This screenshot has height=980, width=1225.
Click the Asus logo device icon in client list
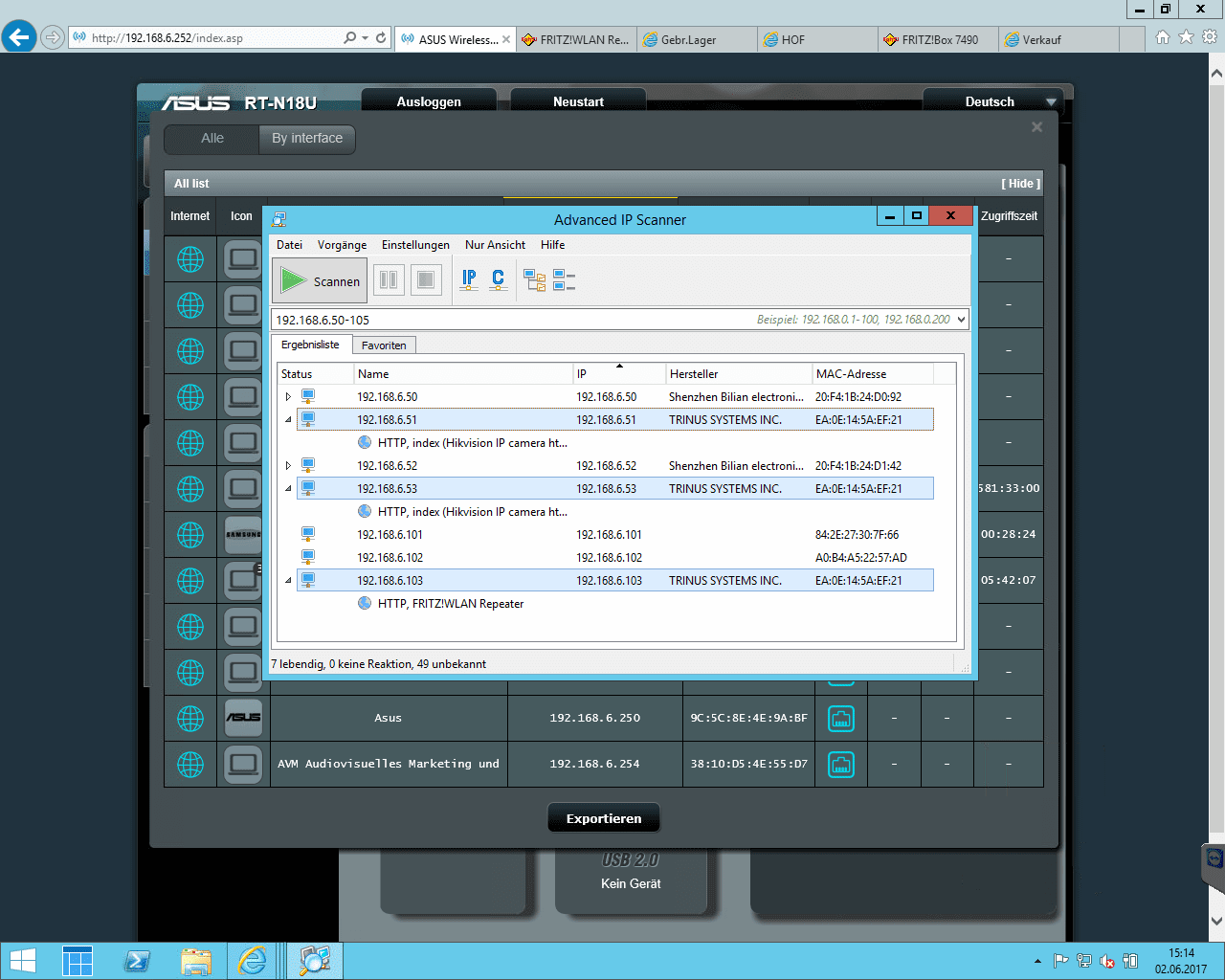coord(243,718)
